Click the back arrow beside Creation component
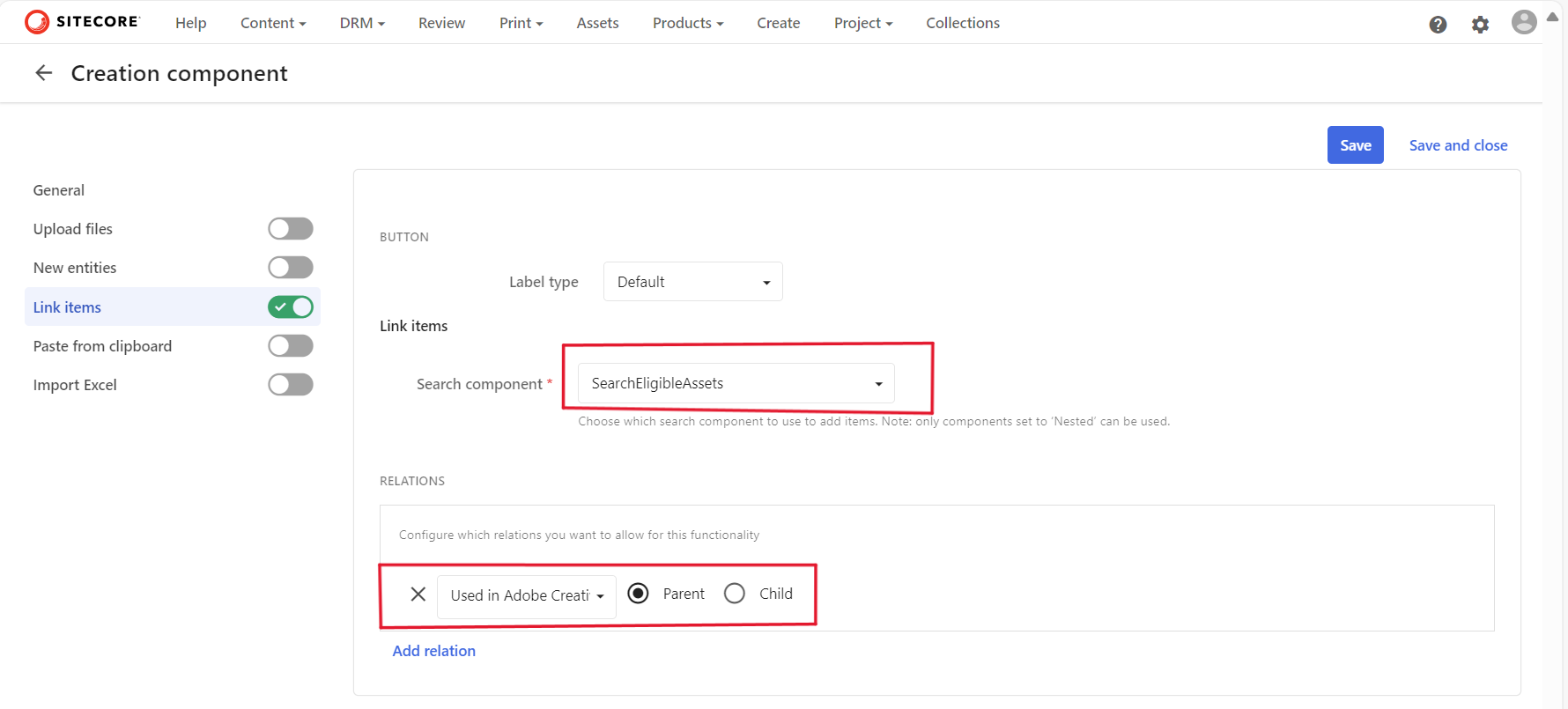Image resolution: width=1568 pixels, height=709 pixels. point(43,73)
